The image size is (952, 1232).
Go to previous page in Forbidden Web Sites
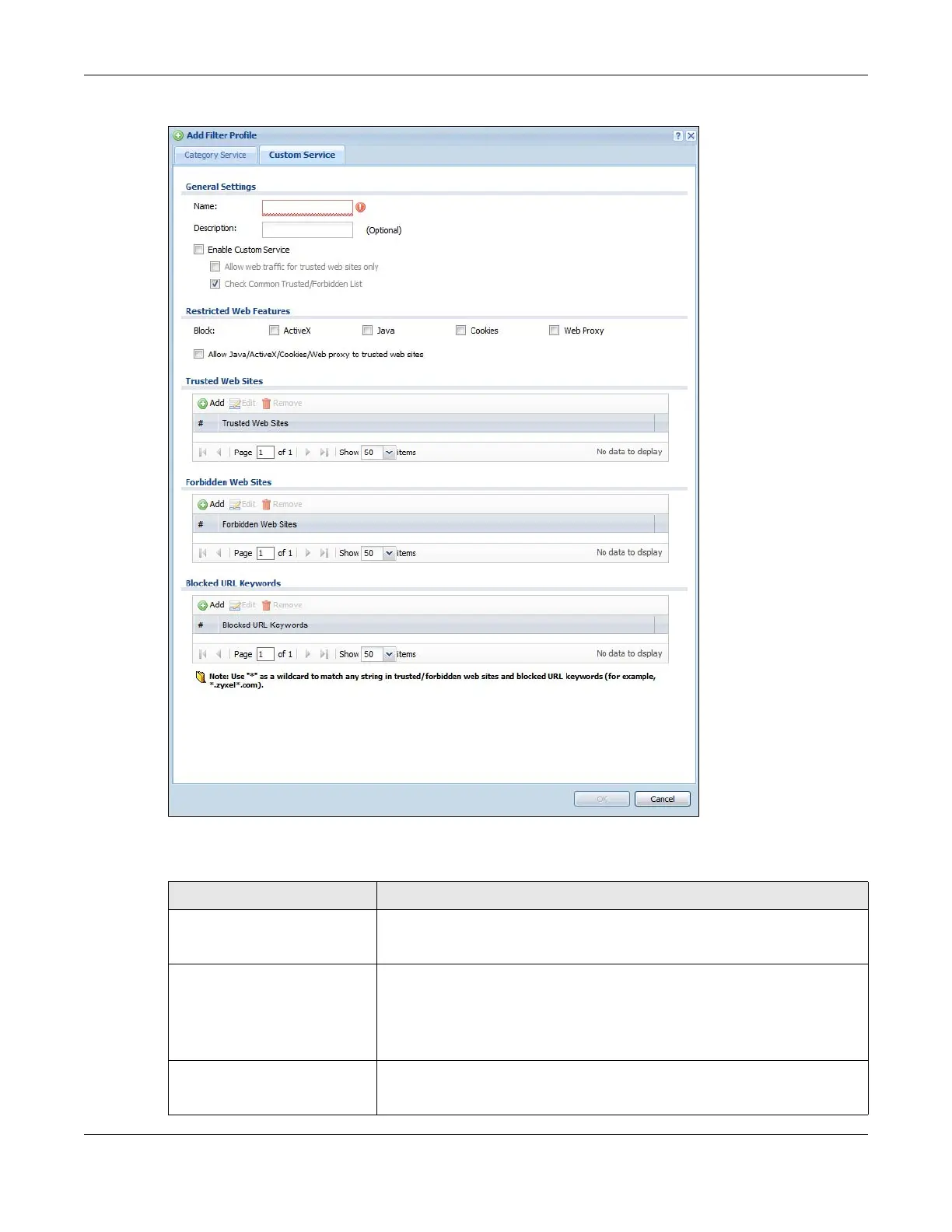click(219, 553)
